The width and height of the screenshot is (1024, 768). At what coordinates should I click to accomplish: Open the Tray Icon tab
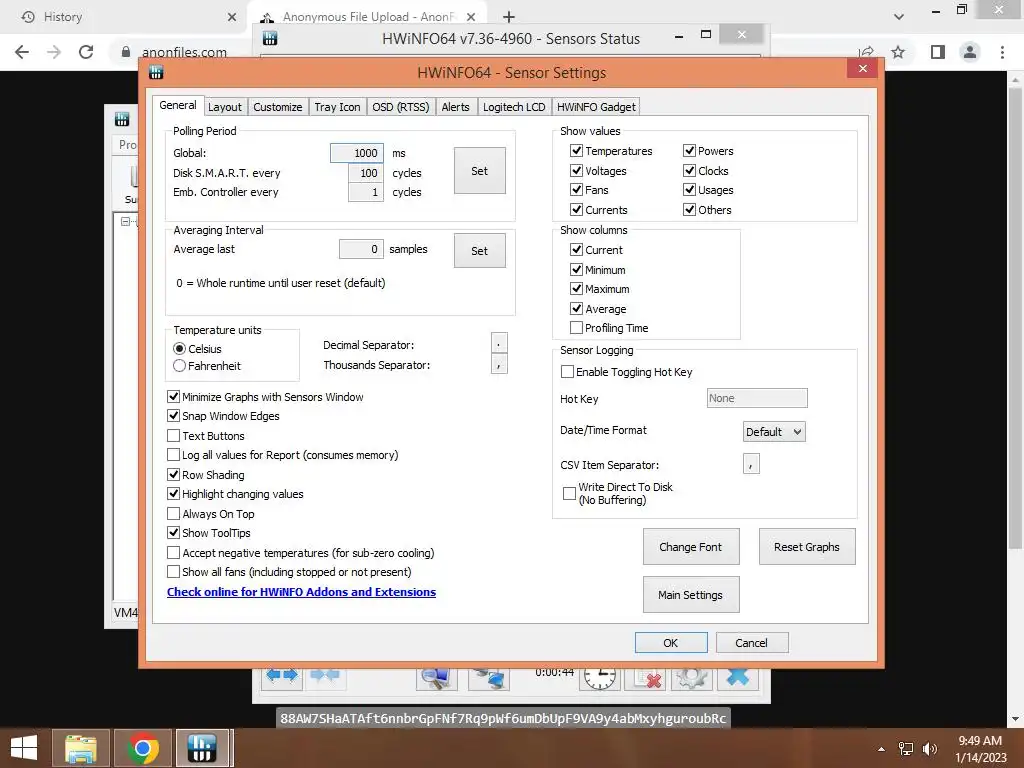[x=337, y=107]
